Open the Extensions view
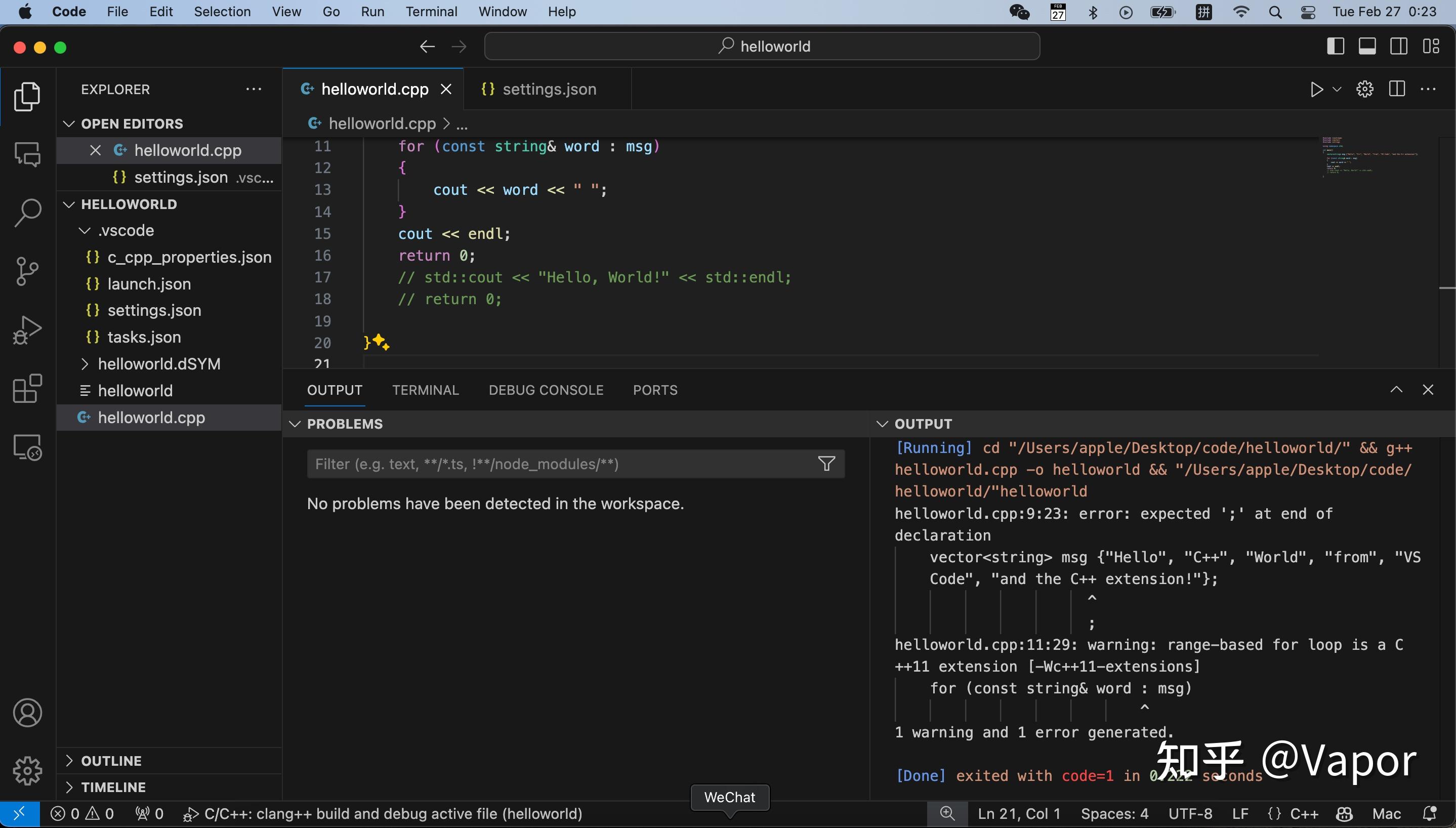The image size is (1456, 828). click(27, 389)
